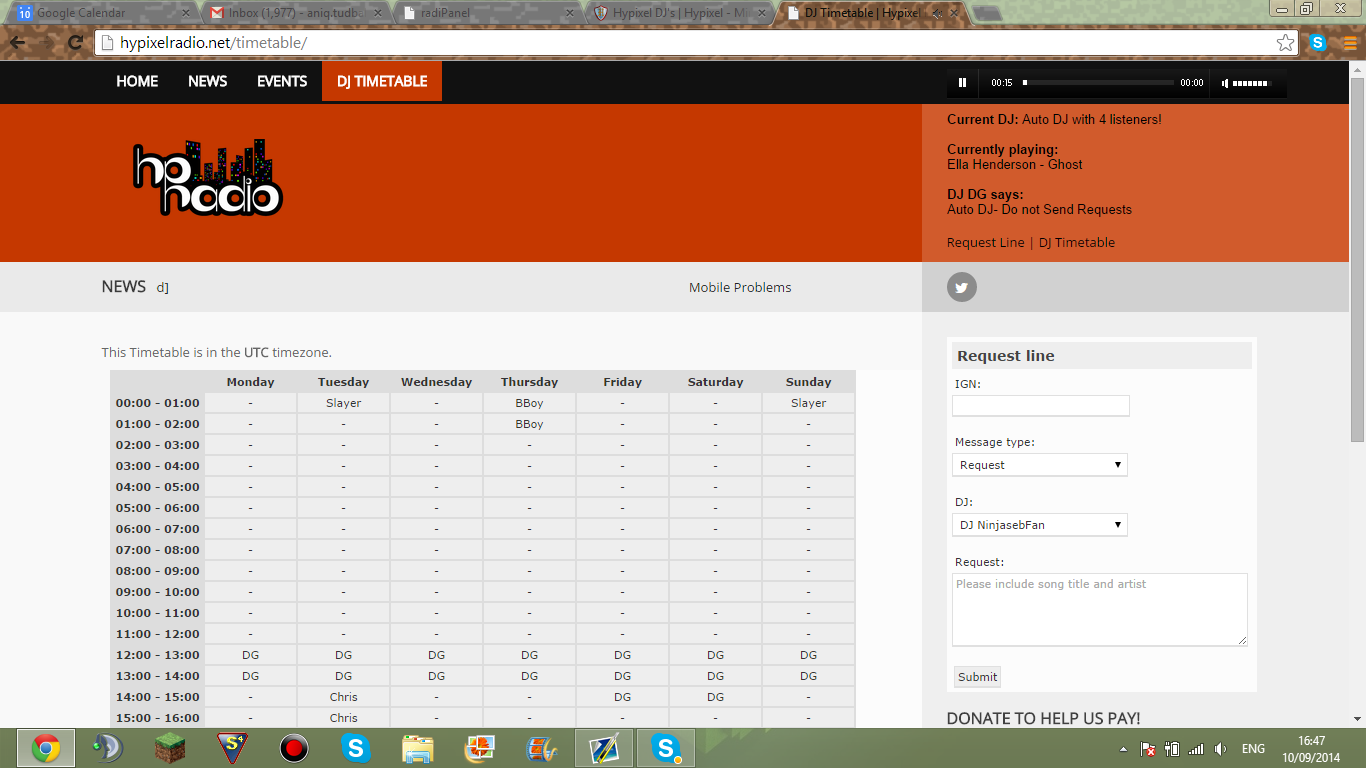Open the Skype extension in the browser toolbar
The height and width of the screenshot is (768, 1366).
pyautogui.click(x=1318, y=43)
